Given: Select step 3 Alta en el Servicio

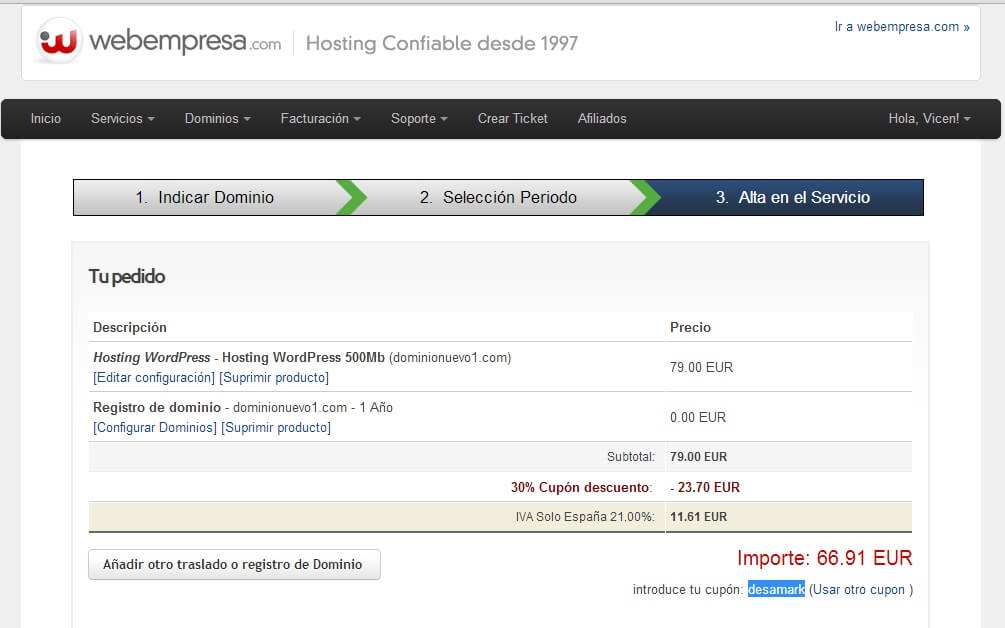Looking at the screenshot, I should [792, 197].
